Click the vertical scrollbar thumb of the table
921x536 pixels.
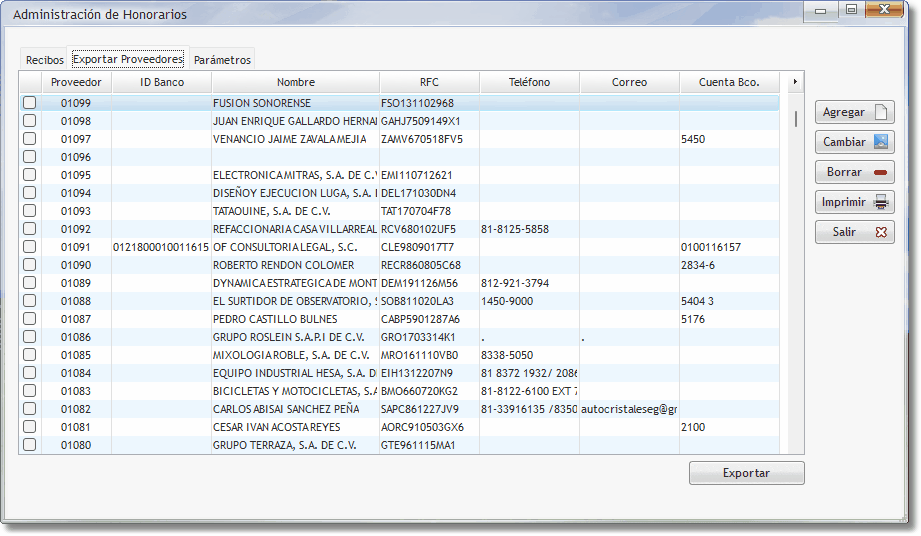[x=796, y=119]
